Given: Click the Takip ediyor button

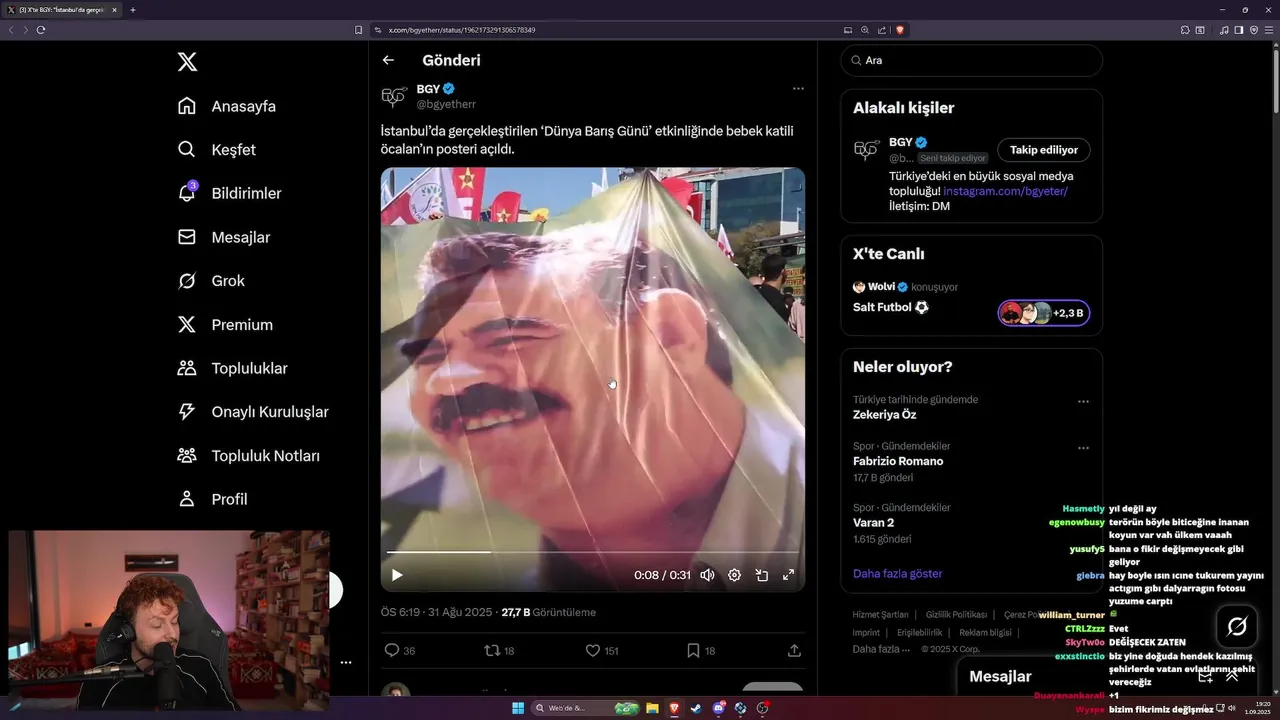Looking at the screenshot, I should coord(1043,150).
